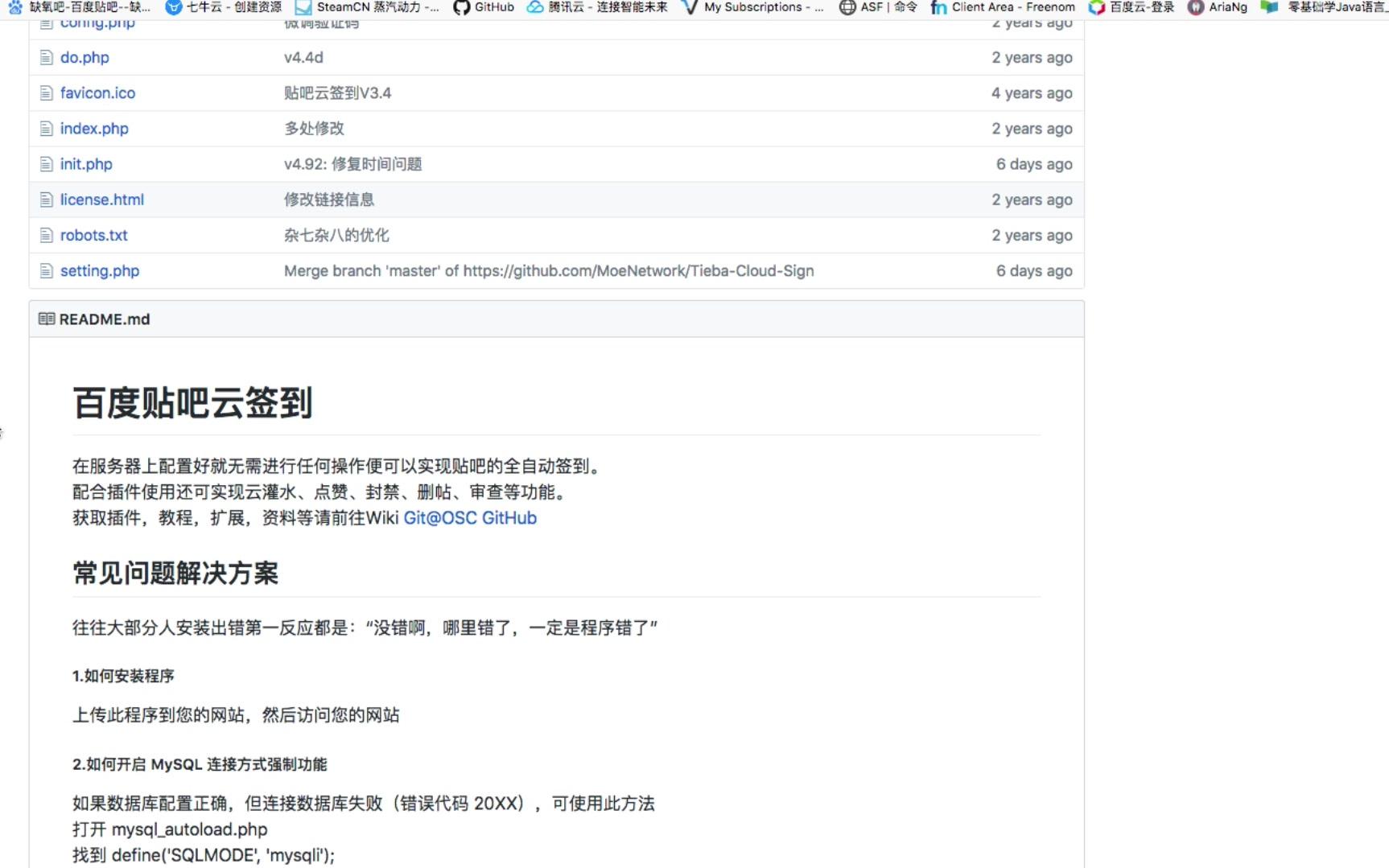Open the robots.txt file

coord(94,235)
